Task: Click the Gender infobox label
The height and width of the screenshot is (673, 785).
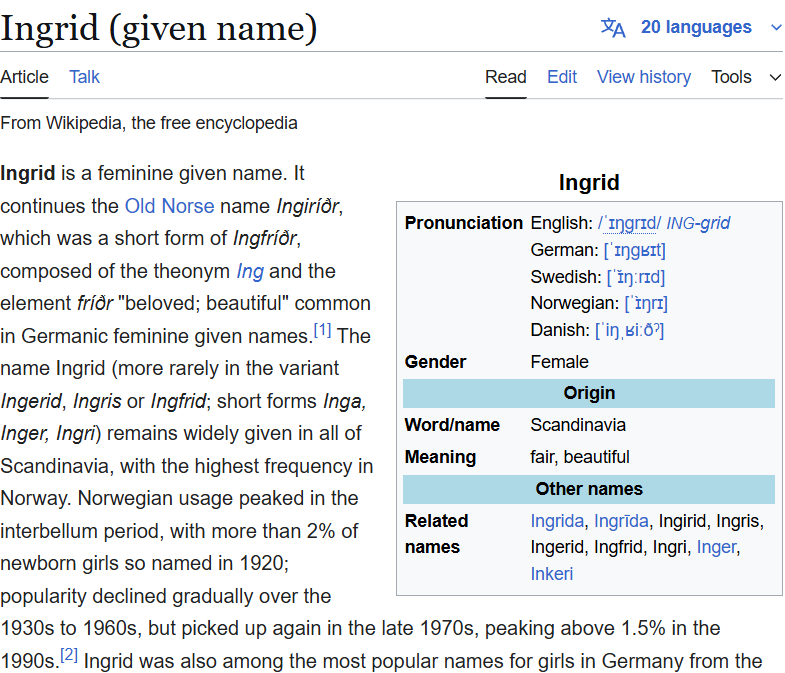Action: coord(435,362)
